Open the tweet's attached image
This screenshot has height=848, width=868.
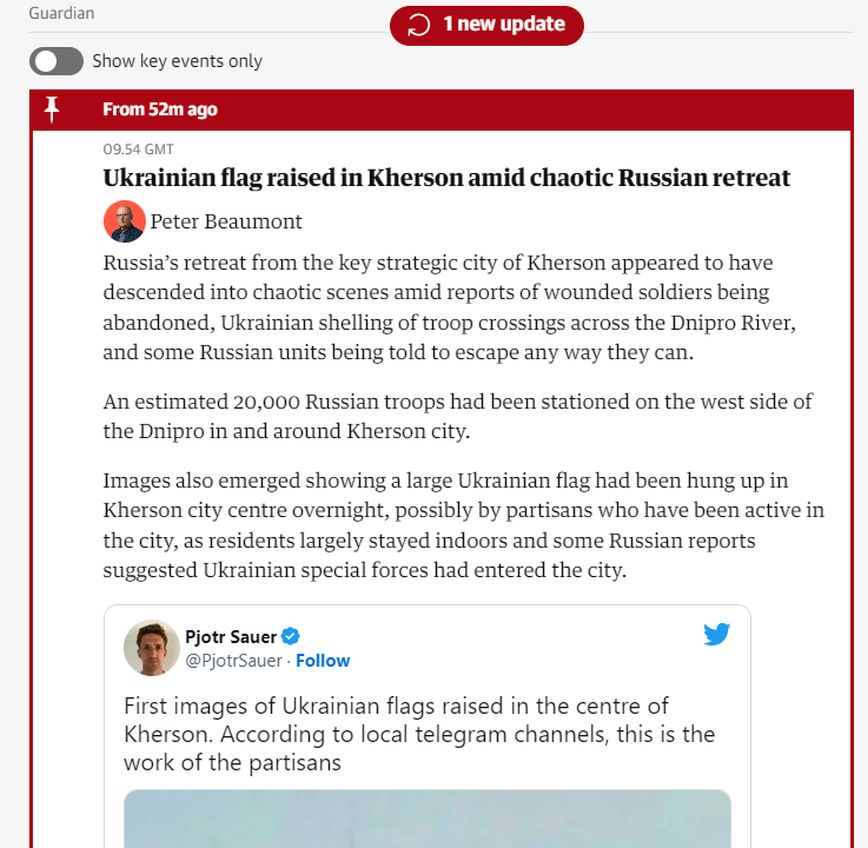[x=427, y=818]
